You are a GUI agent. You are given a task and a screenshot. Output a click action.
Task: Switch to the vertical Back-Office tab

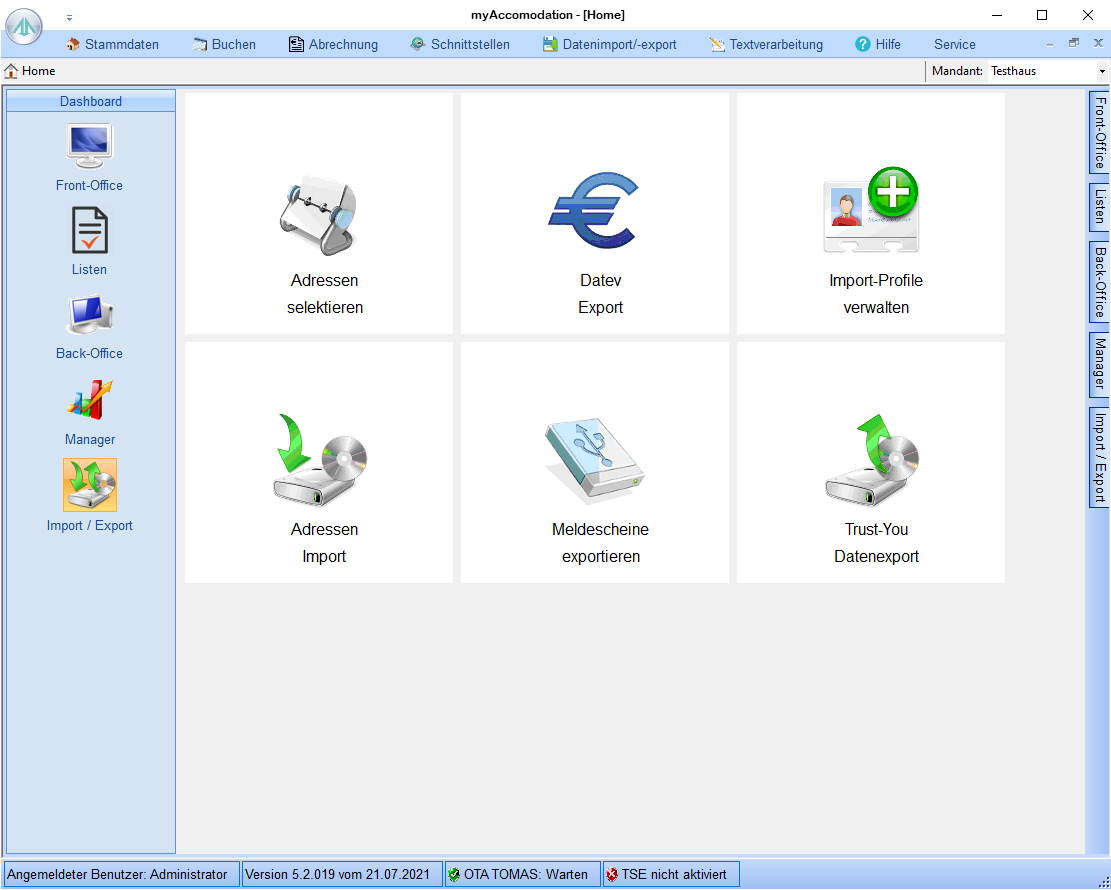click(x=1099, y=282)
